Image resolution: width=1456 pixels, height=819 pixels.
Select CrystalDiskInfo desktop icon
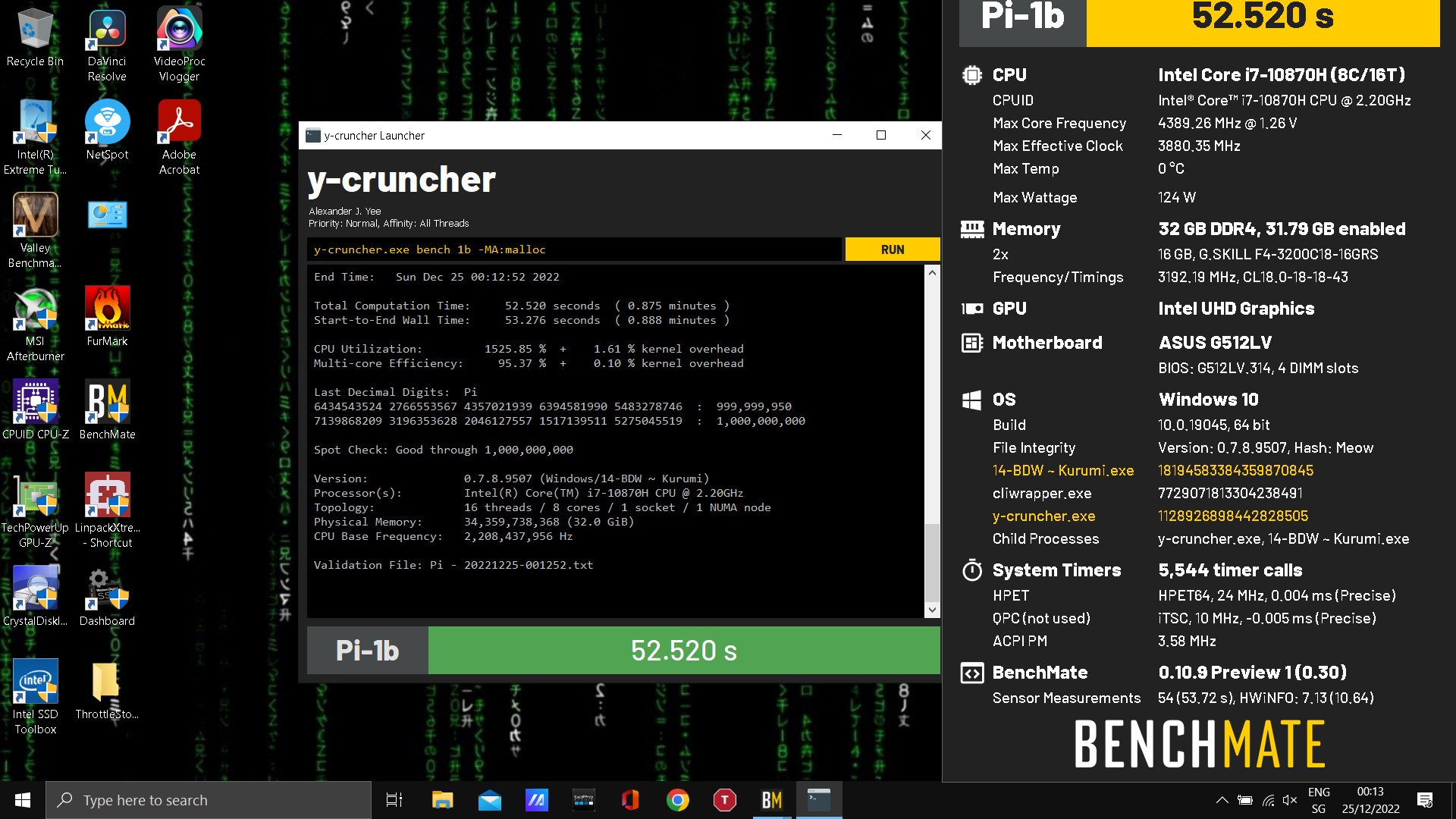pos(35,597)
